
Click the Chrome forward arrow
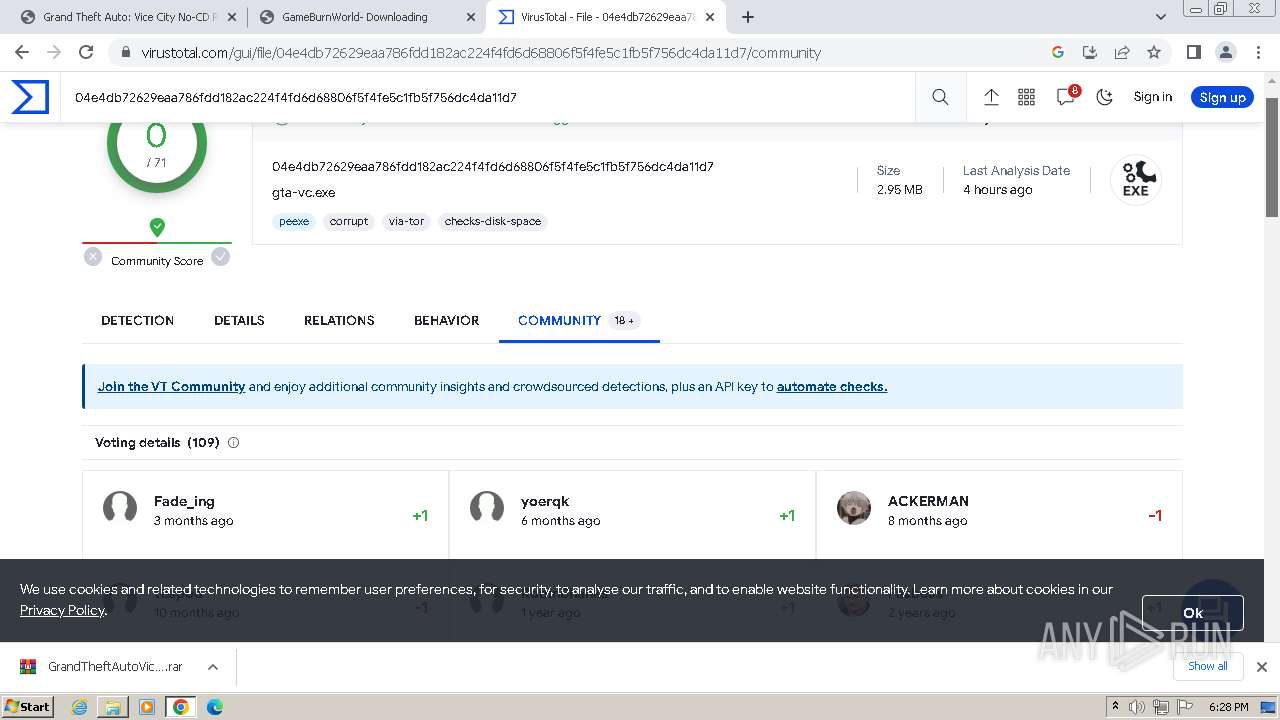(54, 52)
